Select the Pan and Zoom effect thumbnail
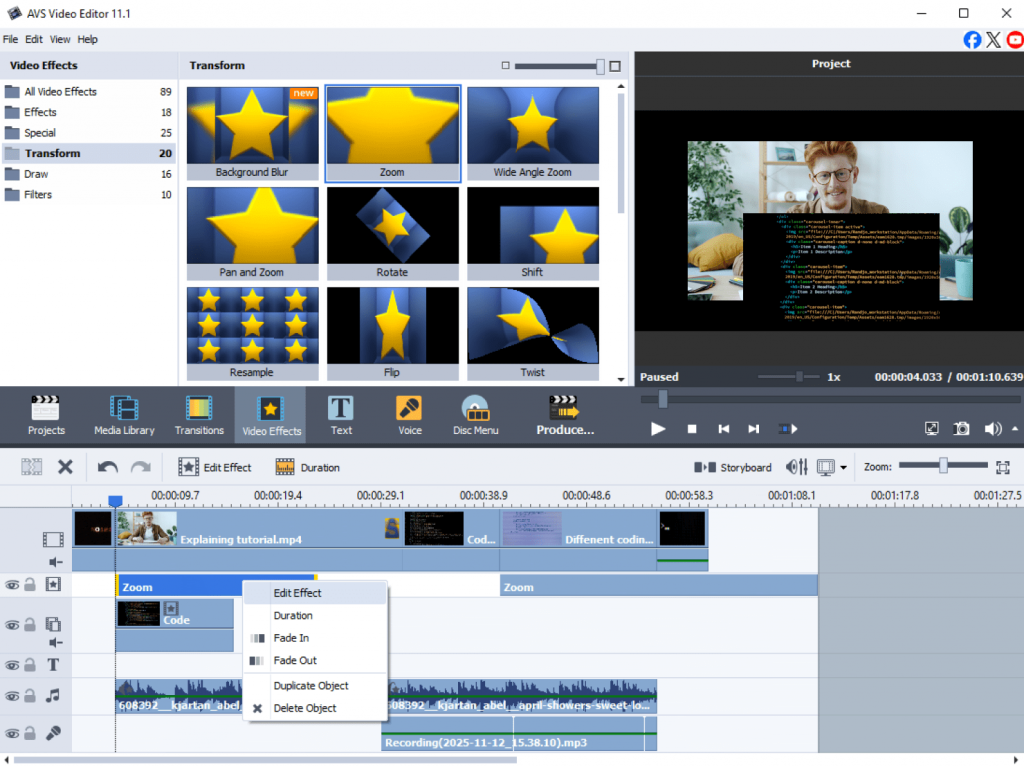Viewport: 1024px width, 767px height. pyautogui.click(x=252, y=233)
